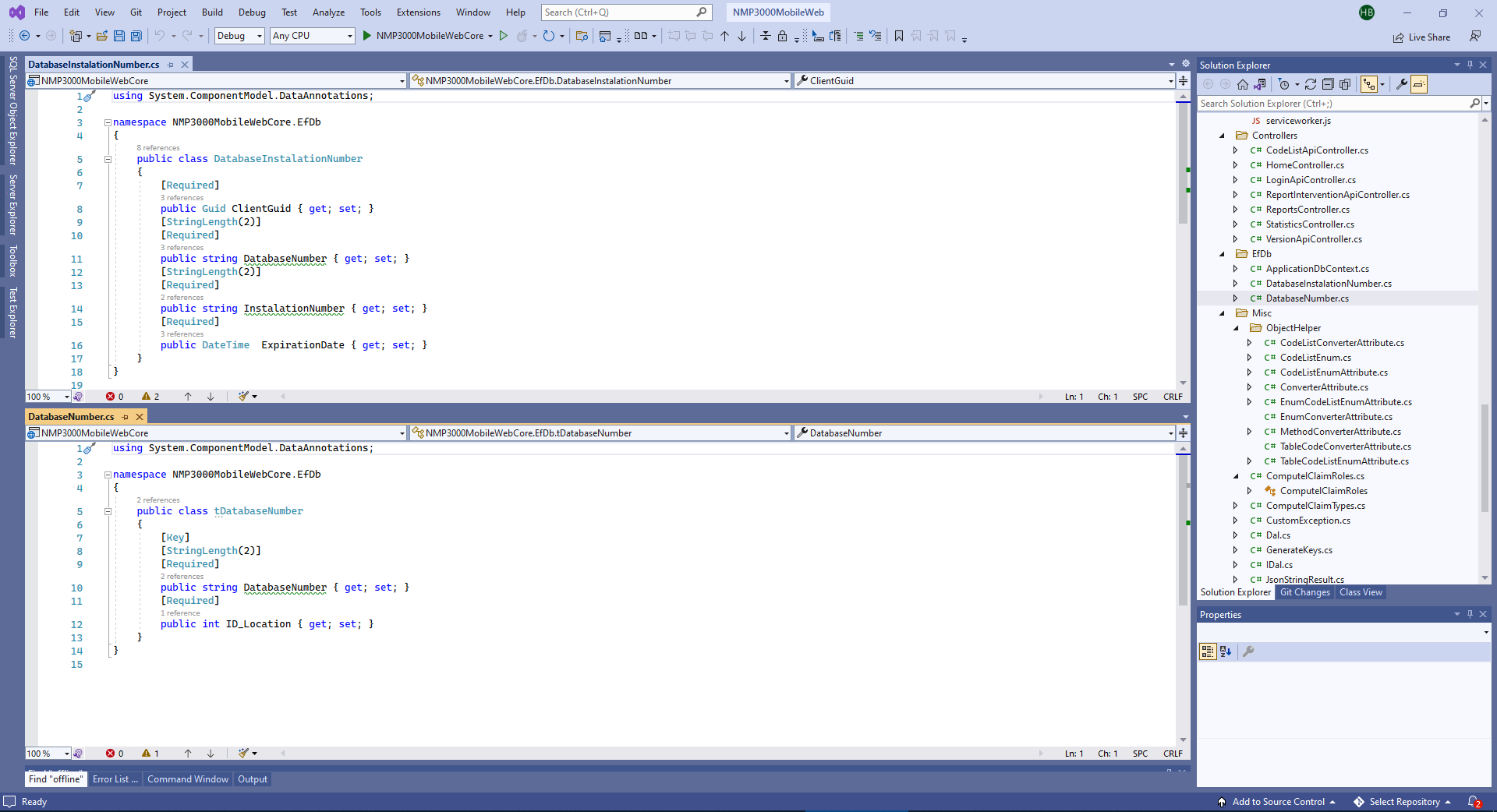
Task: Comment out the selected lines icon
Action: point(858,36)
